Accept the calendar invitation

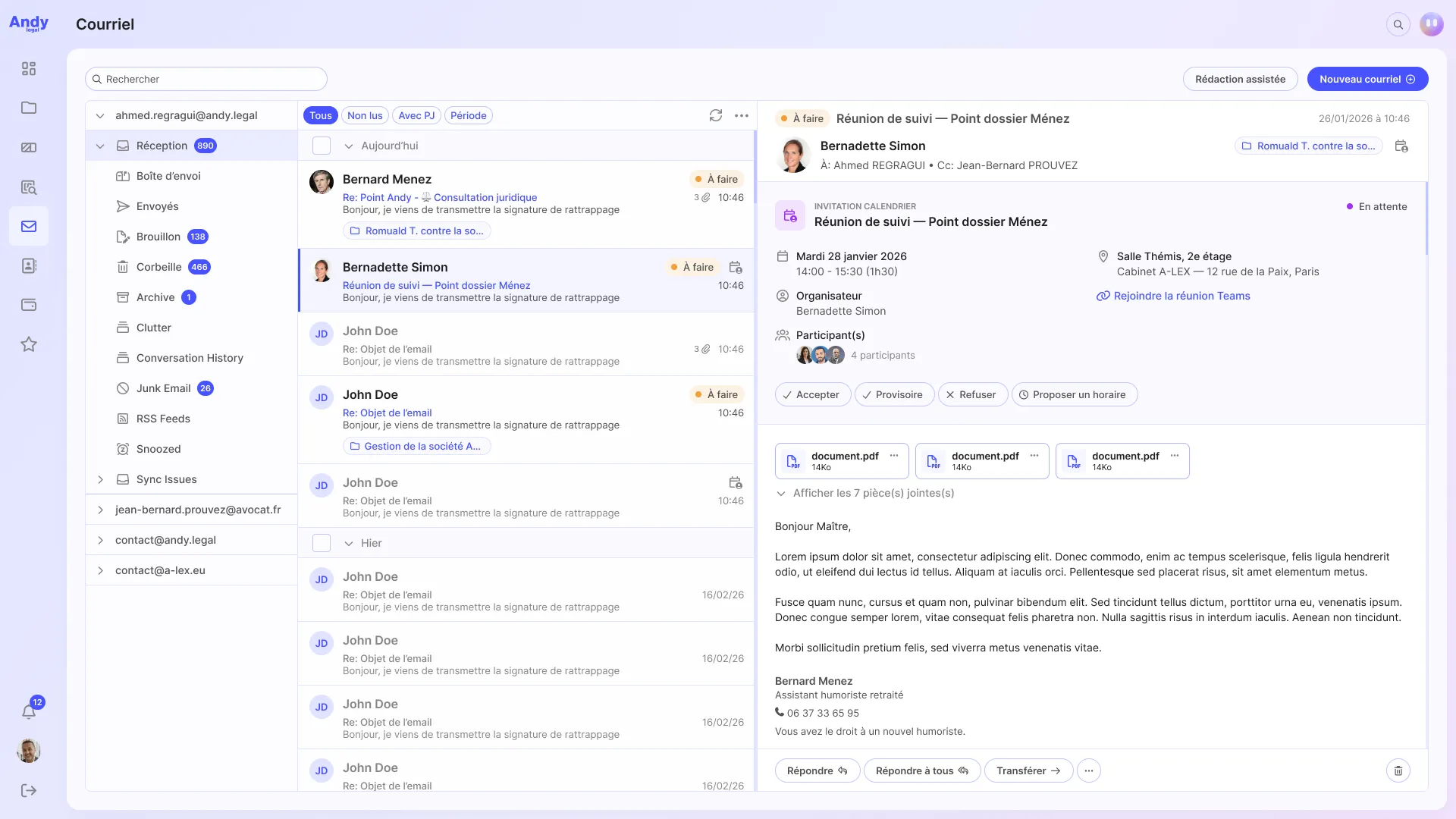[x=812, y=394]
